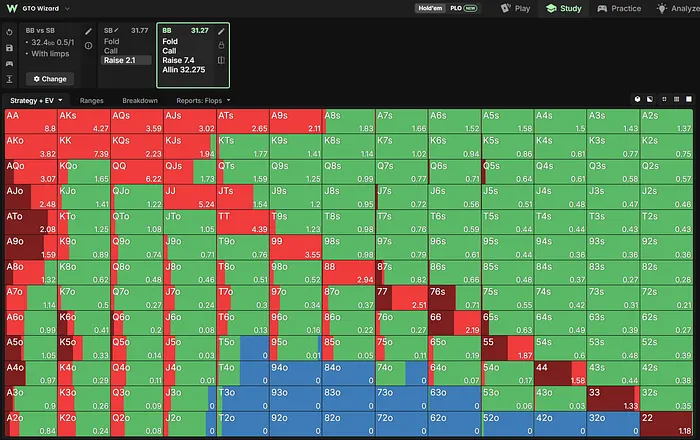This screenshot has height=440, width=700.
Task: Click the QQ cell showing 6.22
Action: [137, 172]
